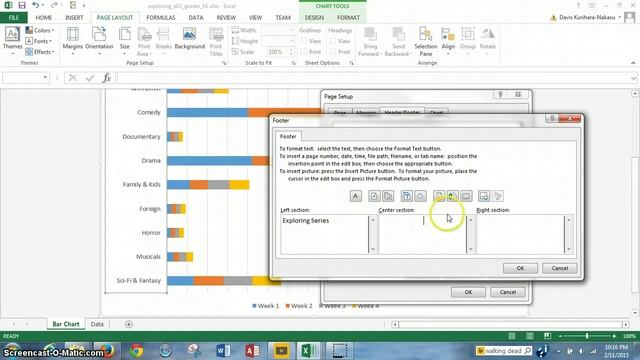Cancel the Footer dialog
Image resolution: width=640 pixels, height=360 pixels.
coord(560,268)
